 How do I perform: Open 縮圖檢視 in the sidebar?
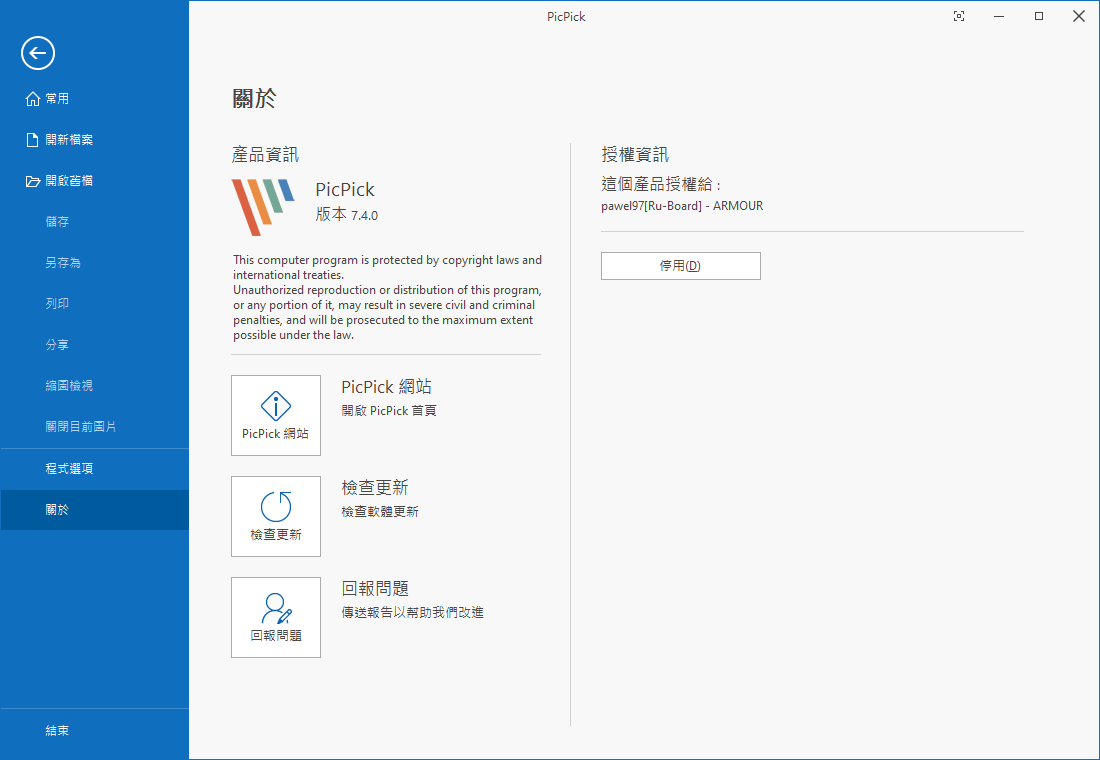click(95, 385)
